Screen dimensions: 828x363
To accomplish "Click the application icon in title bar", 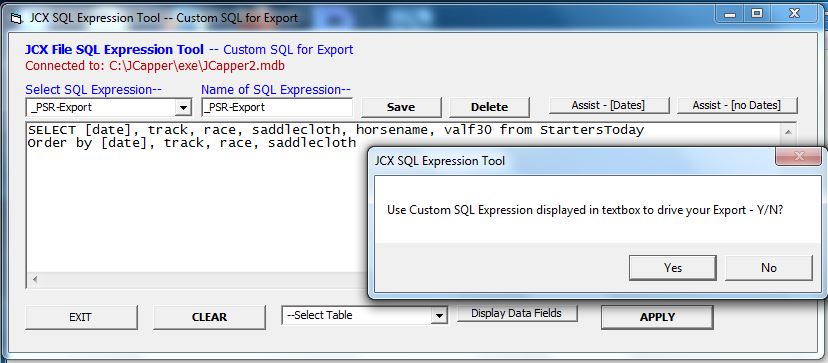I will (16, 18).
